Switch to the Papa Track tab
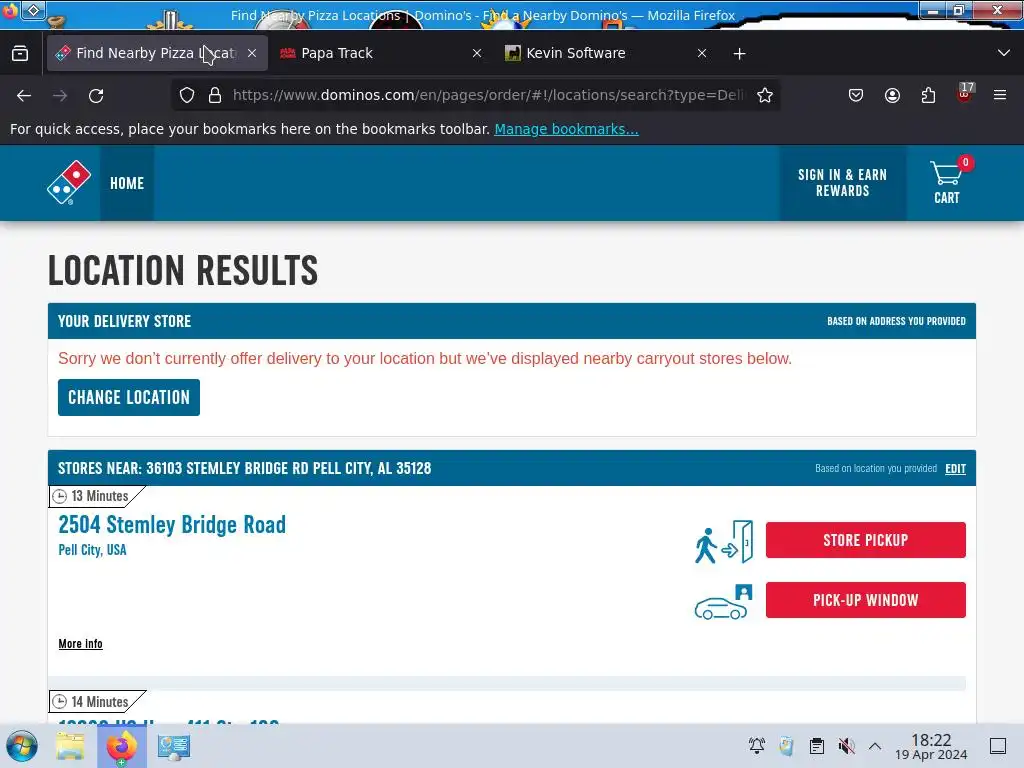The height and width of the screenshot is (768, 1024). 381,53
